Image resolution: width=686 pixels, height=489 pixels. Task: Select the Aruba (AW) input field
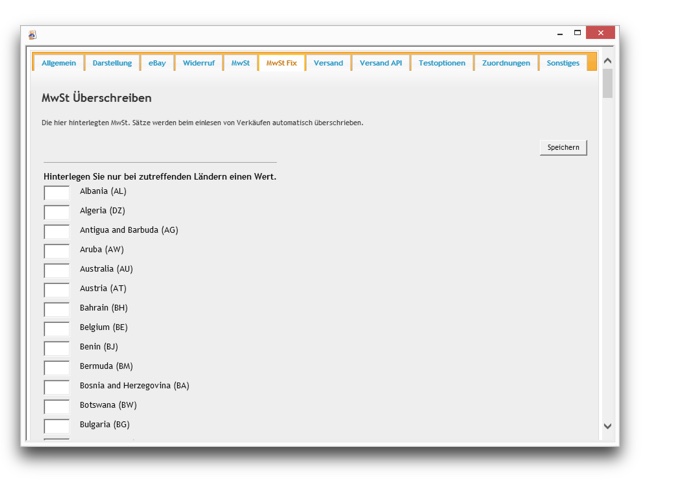click(x=56, y=251)
